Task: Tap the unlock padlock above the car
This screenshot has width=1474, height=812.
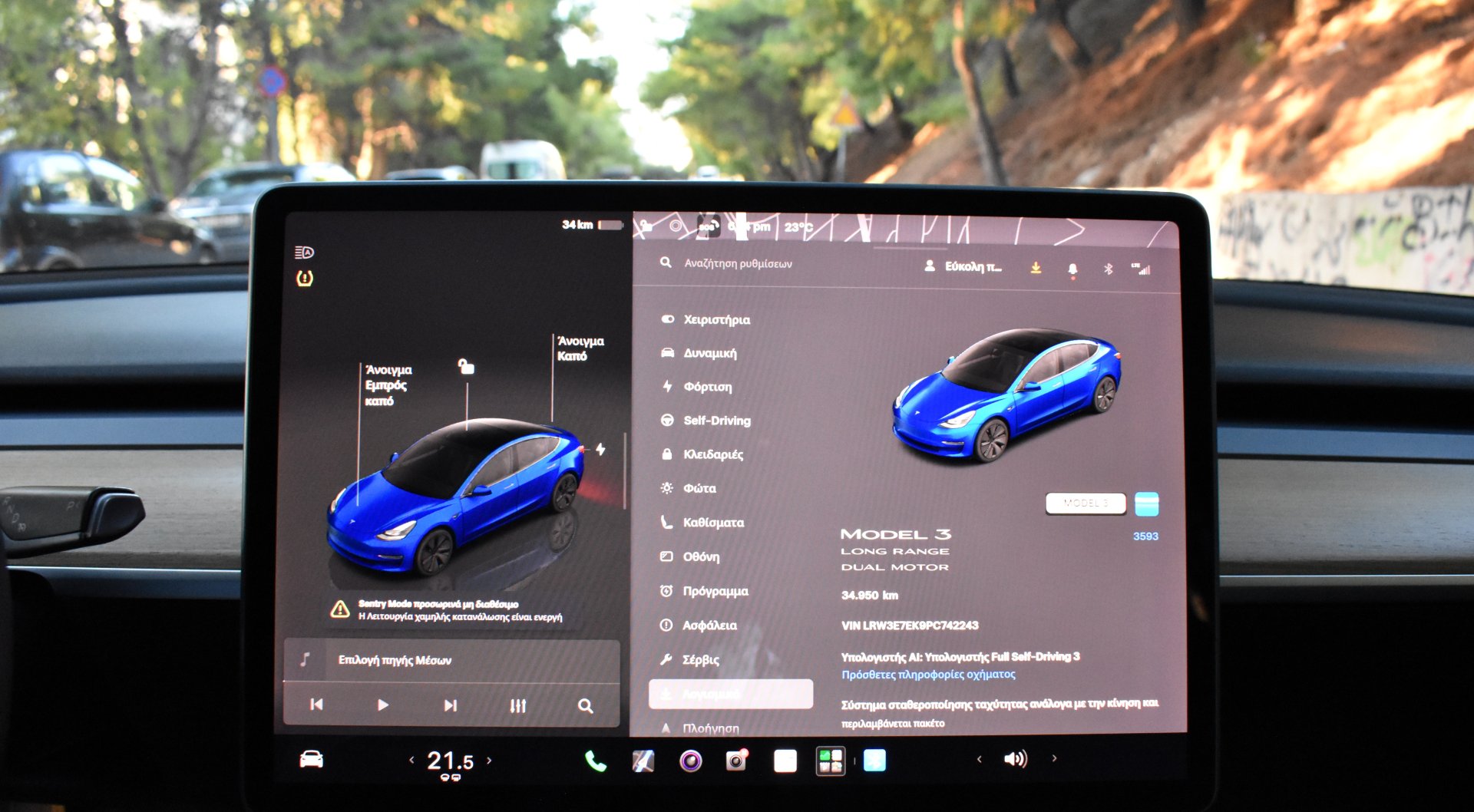Action: tap(466, 366)
